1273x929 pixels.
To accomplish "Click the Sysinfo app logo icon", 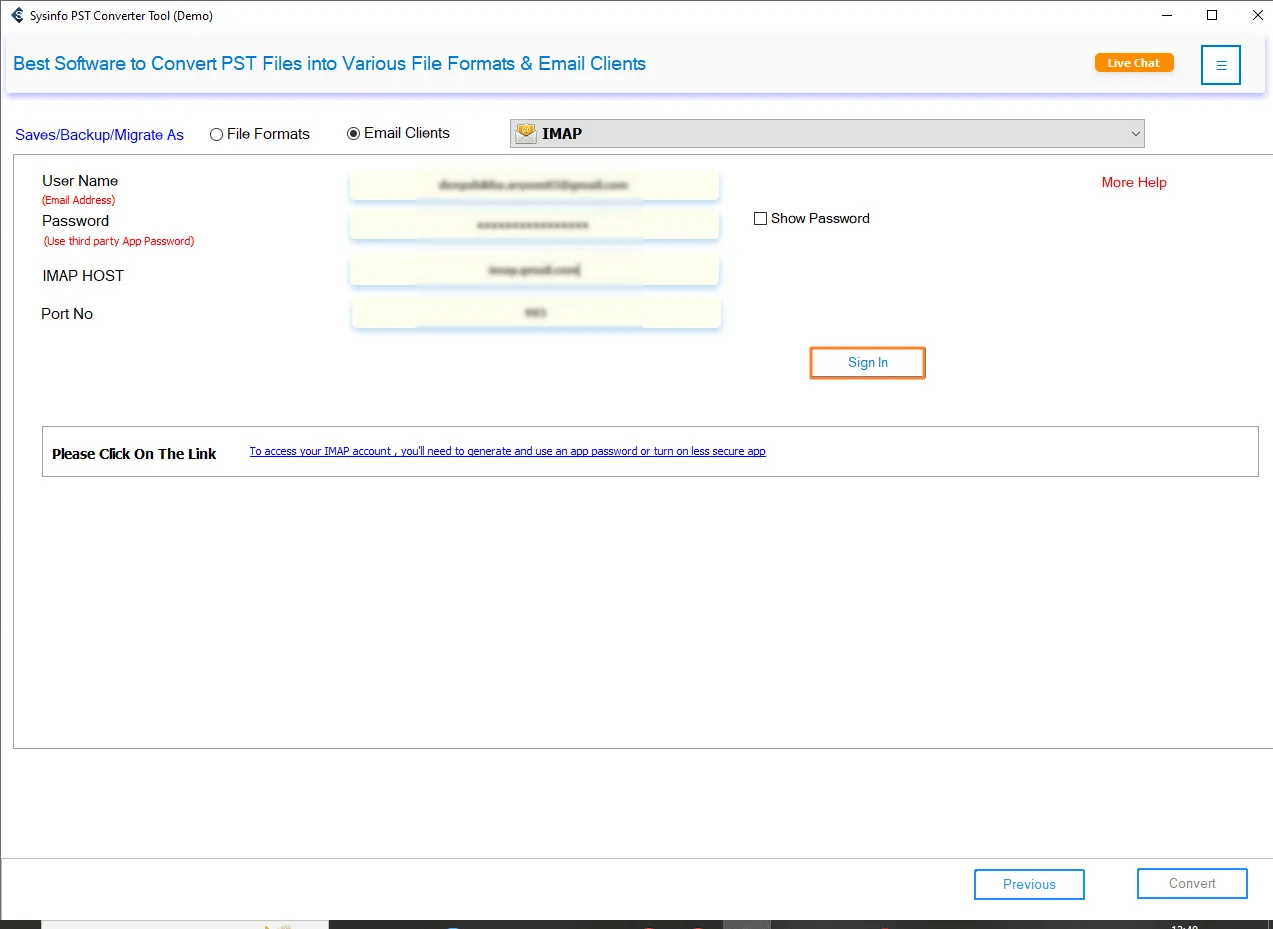I will pos(17,15).
